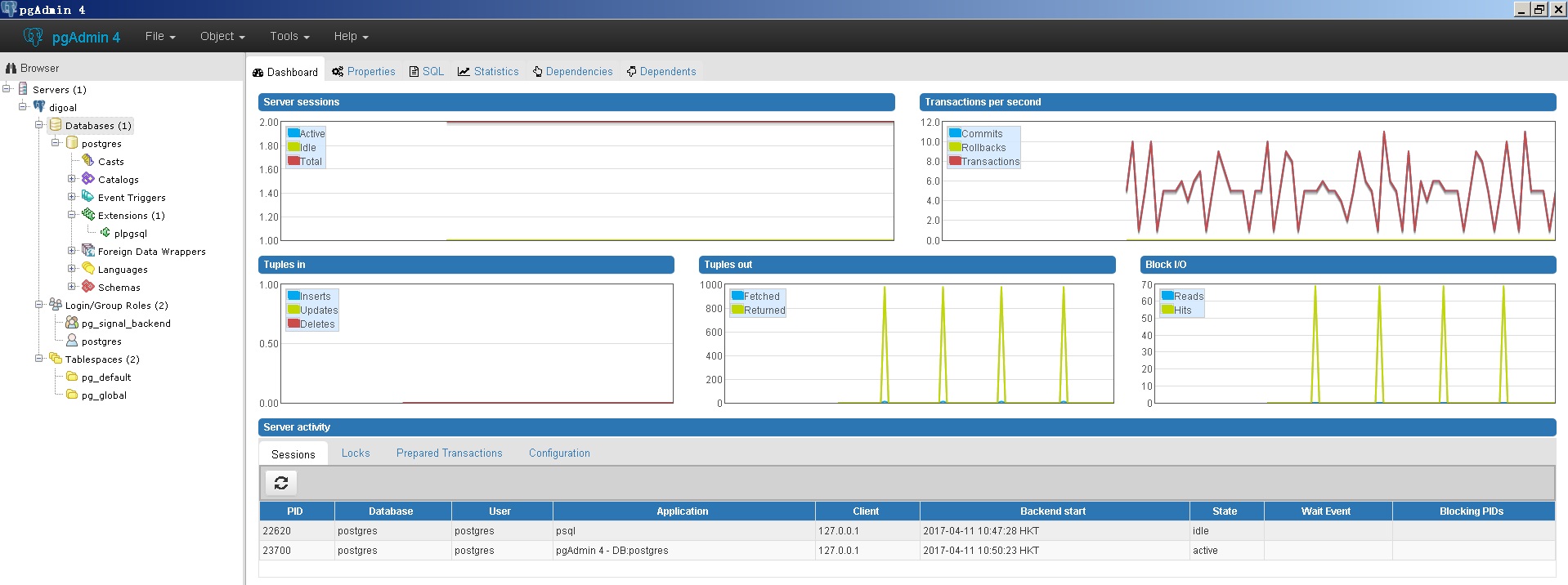
Task: Click the Tablespaces folder icon
Action: [x=56, y=359]
